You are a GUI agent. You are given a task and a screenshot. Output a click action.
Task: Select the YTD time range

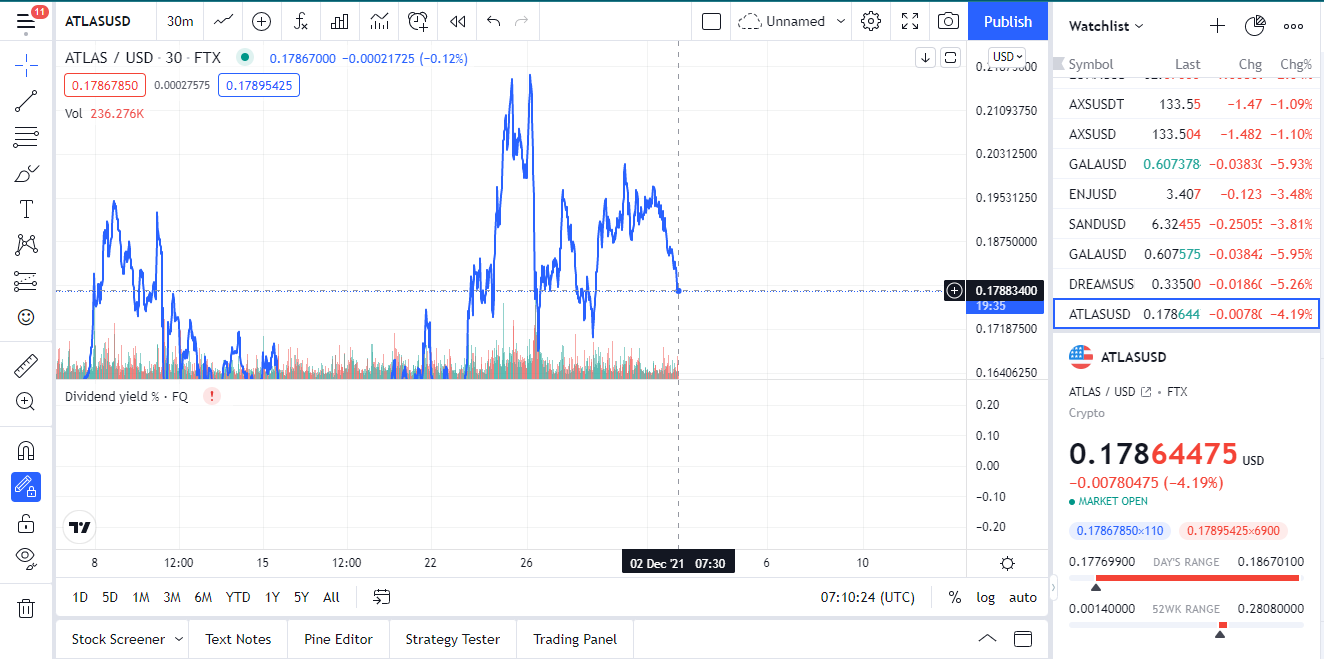tap(238, 597)
